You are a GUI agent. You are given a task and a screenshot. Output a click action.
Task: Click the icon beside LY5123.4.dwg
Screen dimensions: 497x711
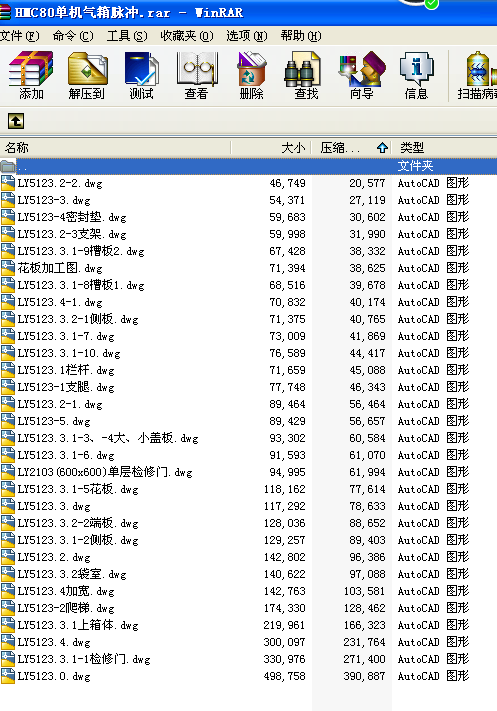coord(8,642)
